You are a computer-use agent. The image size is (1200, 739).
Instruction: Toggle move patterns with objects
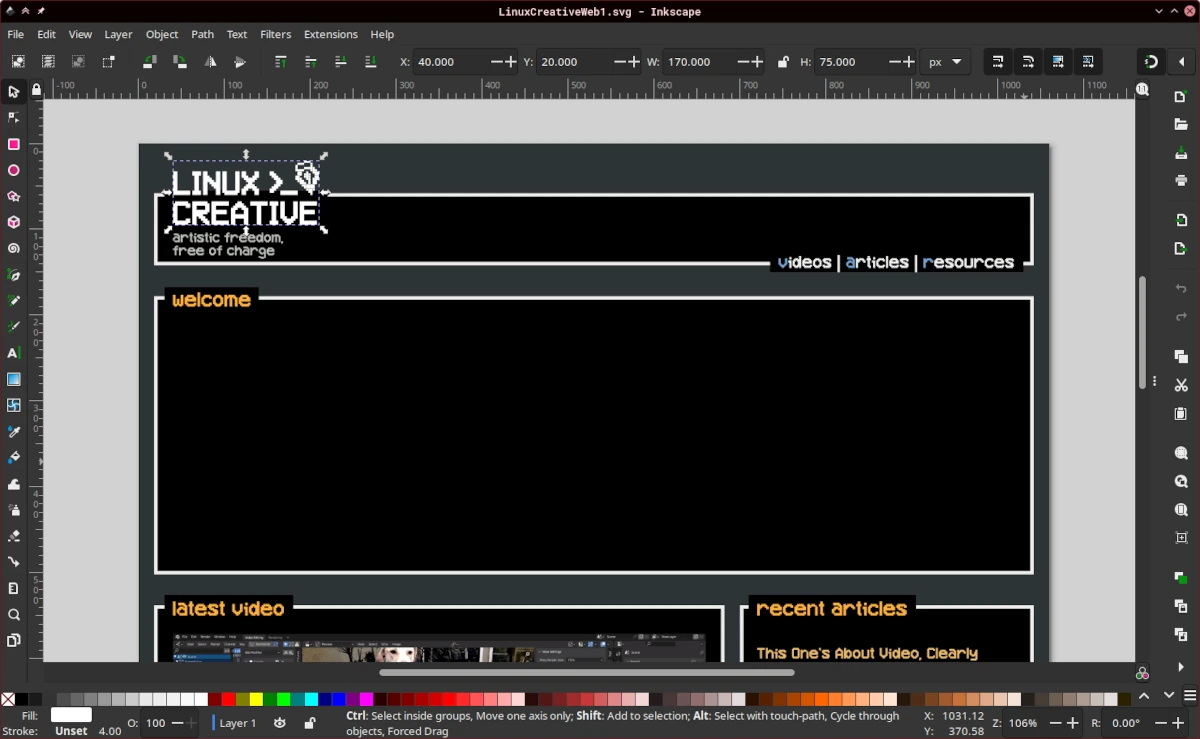[x=1088, y=62]
